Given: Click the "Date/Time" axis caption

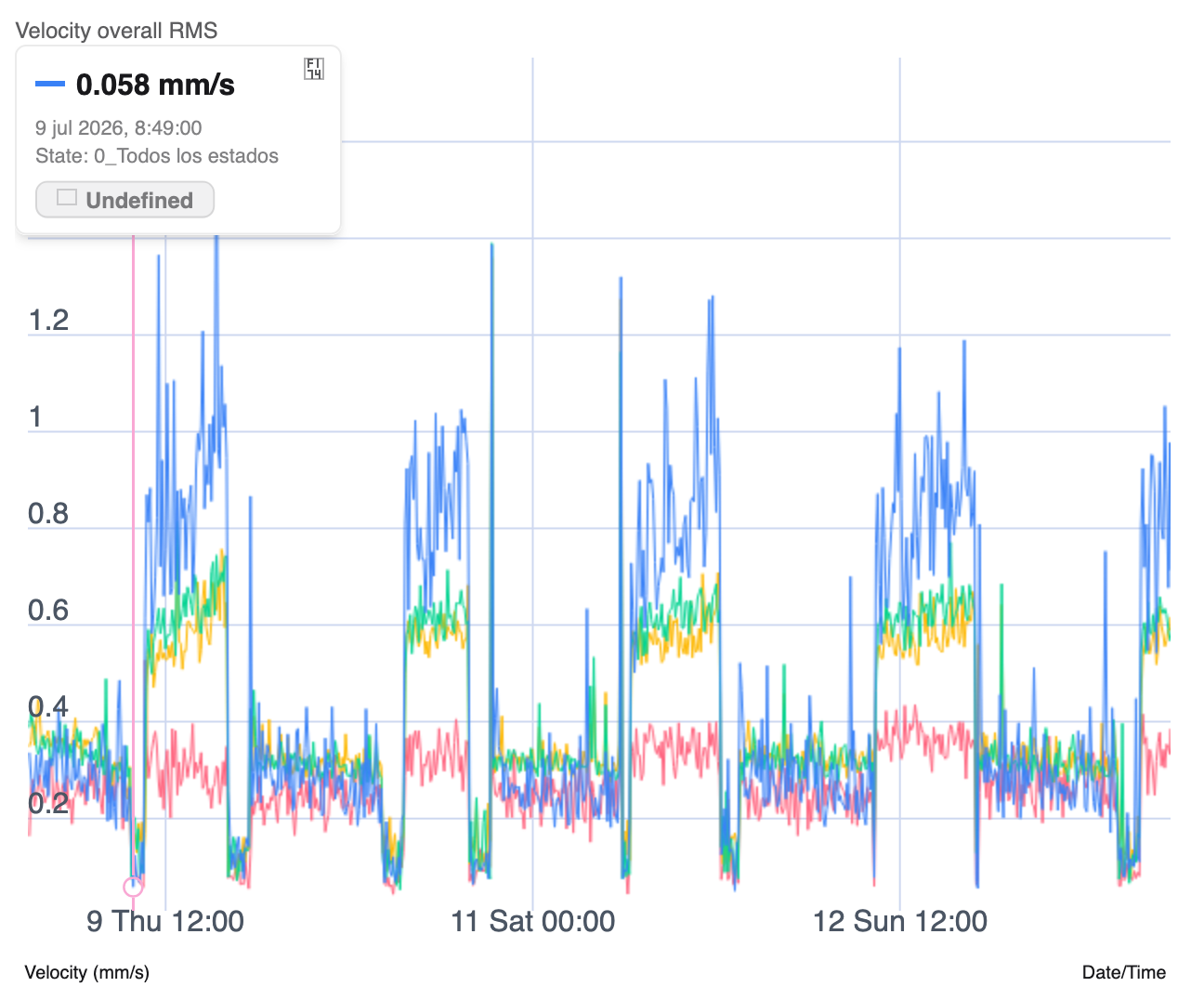Looking at the screenshot, I should (x=1124, y=973).
